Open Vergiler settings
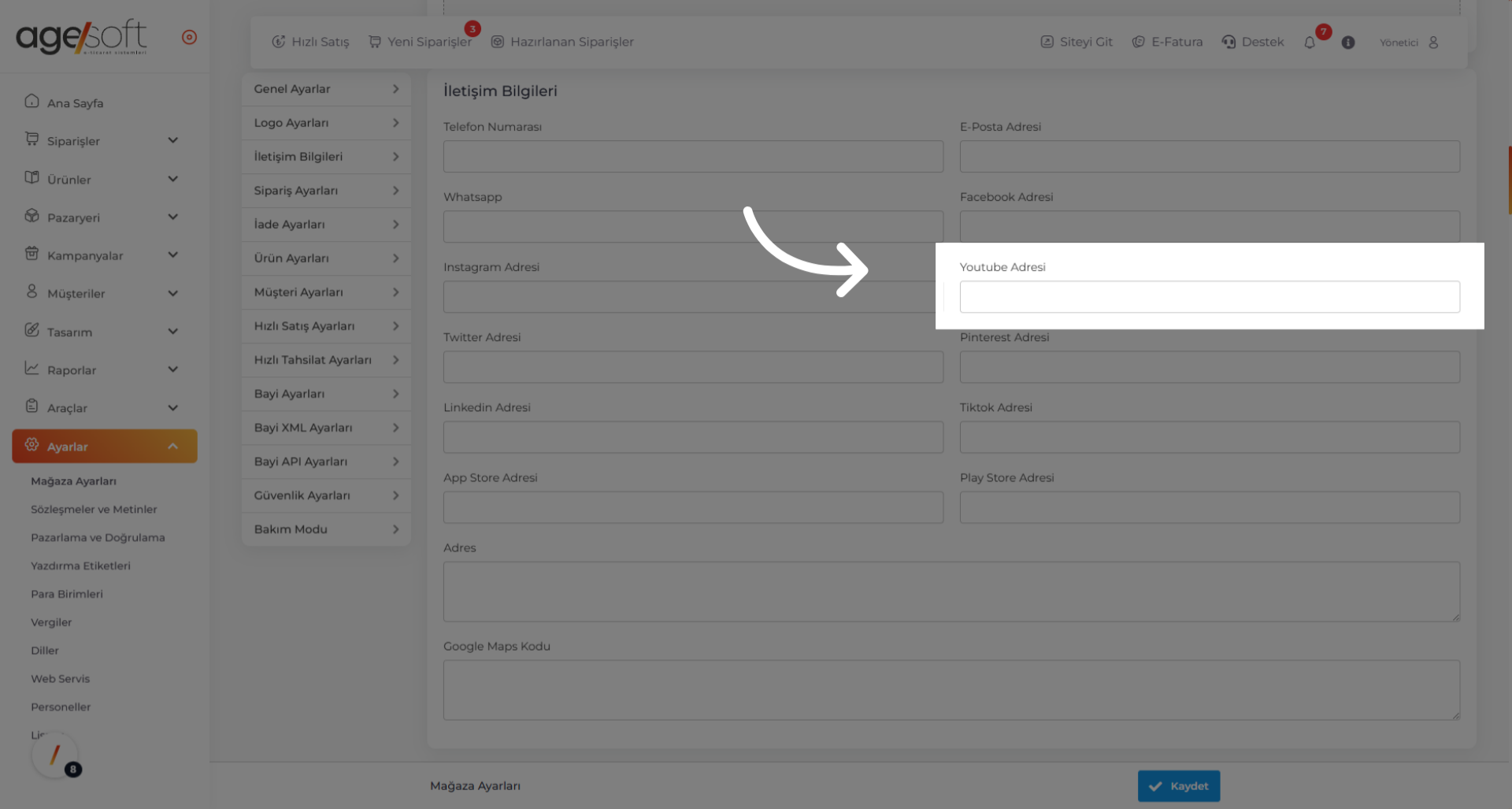 point(51,622)
